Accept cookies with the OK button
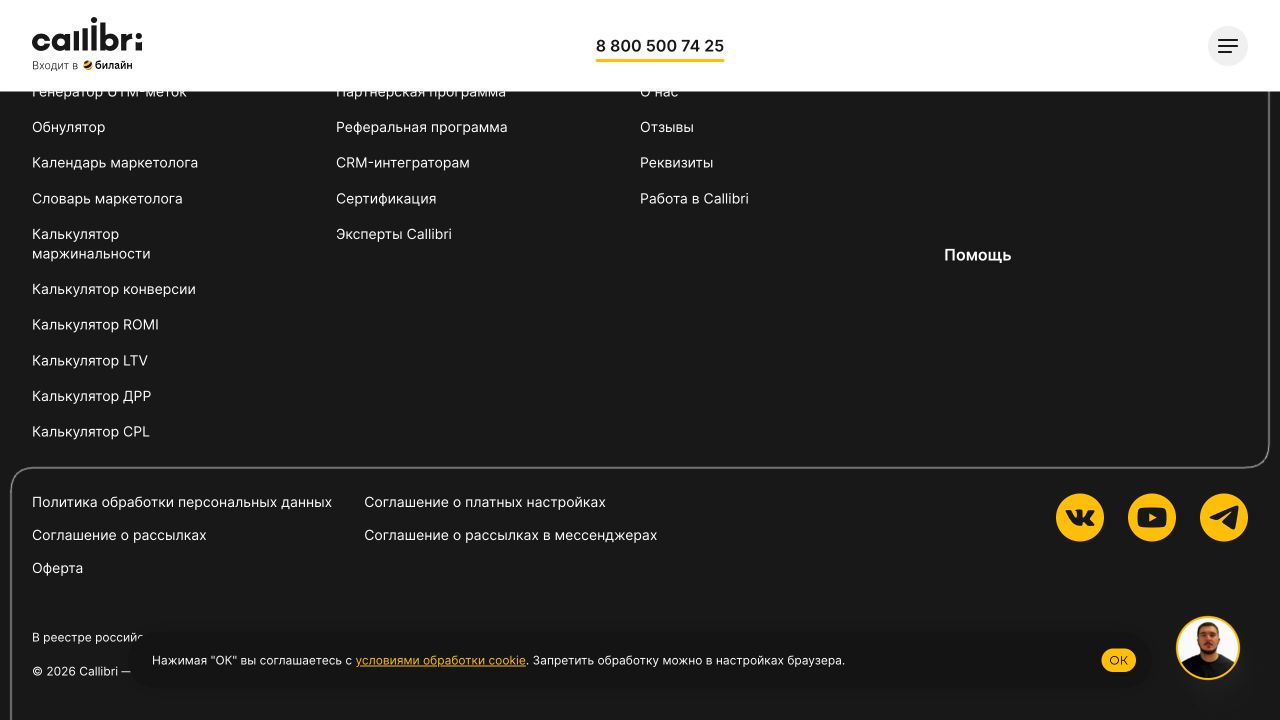The width and height of the screenshot is (1280, 720). point(1119,660)
